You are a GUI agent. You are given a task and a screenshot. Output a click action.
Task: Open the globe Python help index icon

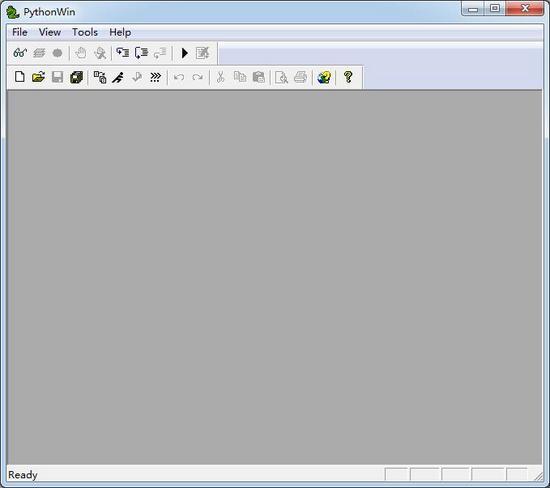point(324,77)
